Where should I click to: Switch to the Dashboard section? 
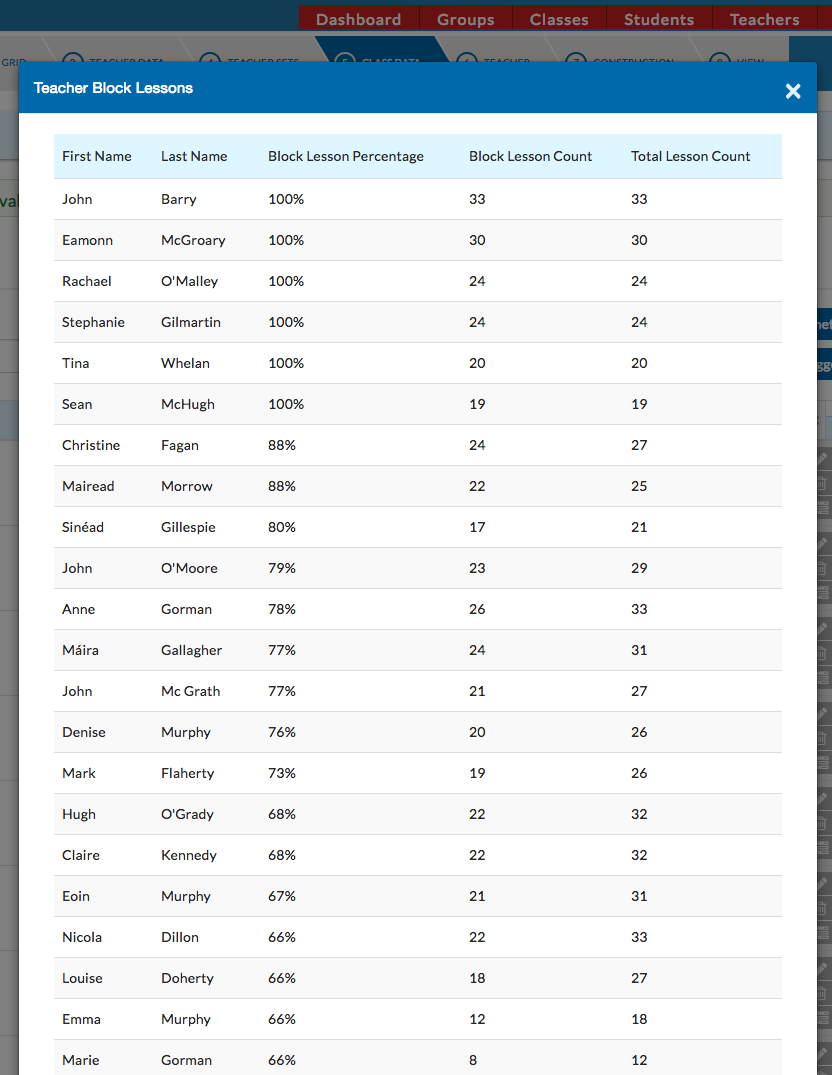(x=358, y=18)
